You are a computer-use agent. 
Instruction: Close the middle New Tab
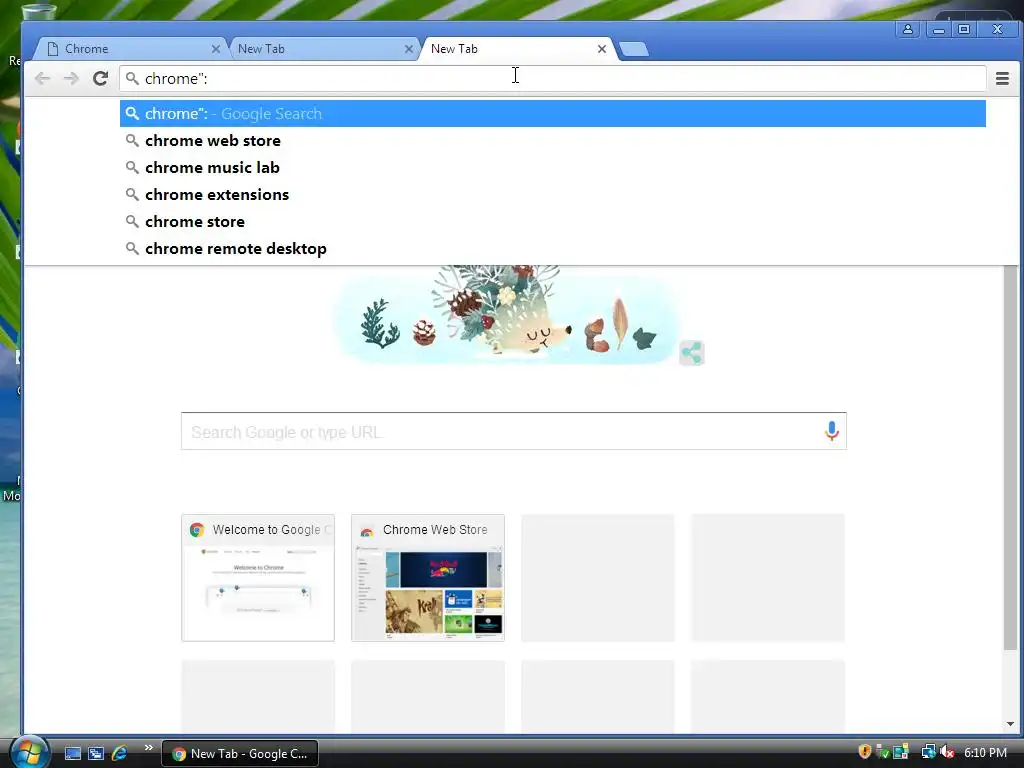(x=408, y=49)
